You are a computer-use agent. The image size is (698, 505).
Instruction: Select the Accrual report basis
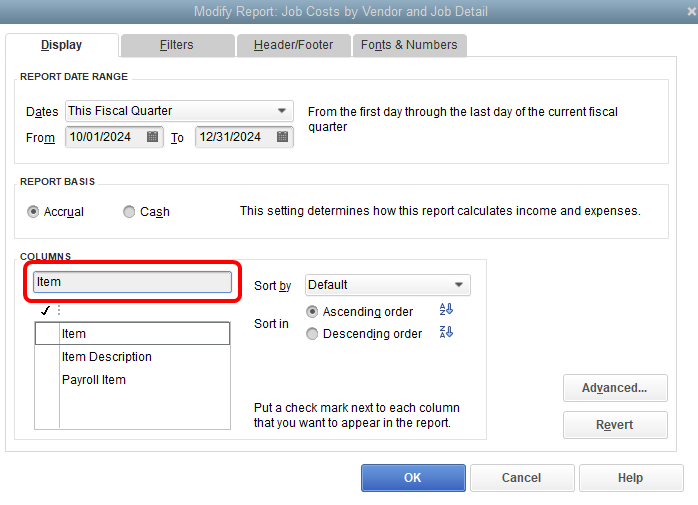click(x=33, y=212)
